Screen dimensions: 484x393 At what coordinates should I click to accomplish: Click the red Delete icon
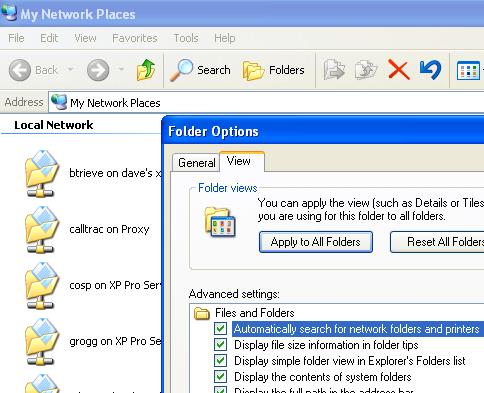point(398,70)
